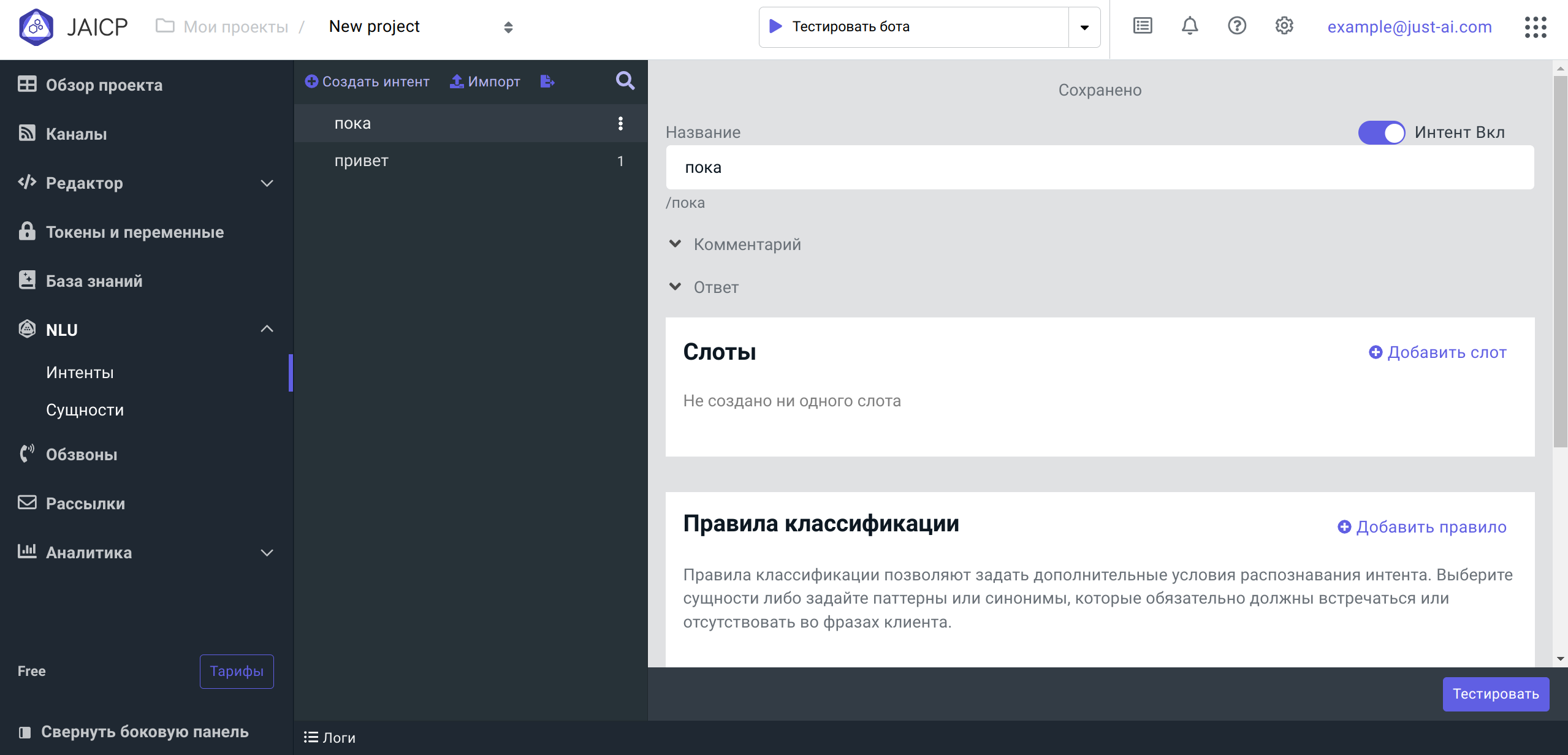Add a slot via Добавить слот
This screenshot has width=1568, height=755.
click(1437, 352)
